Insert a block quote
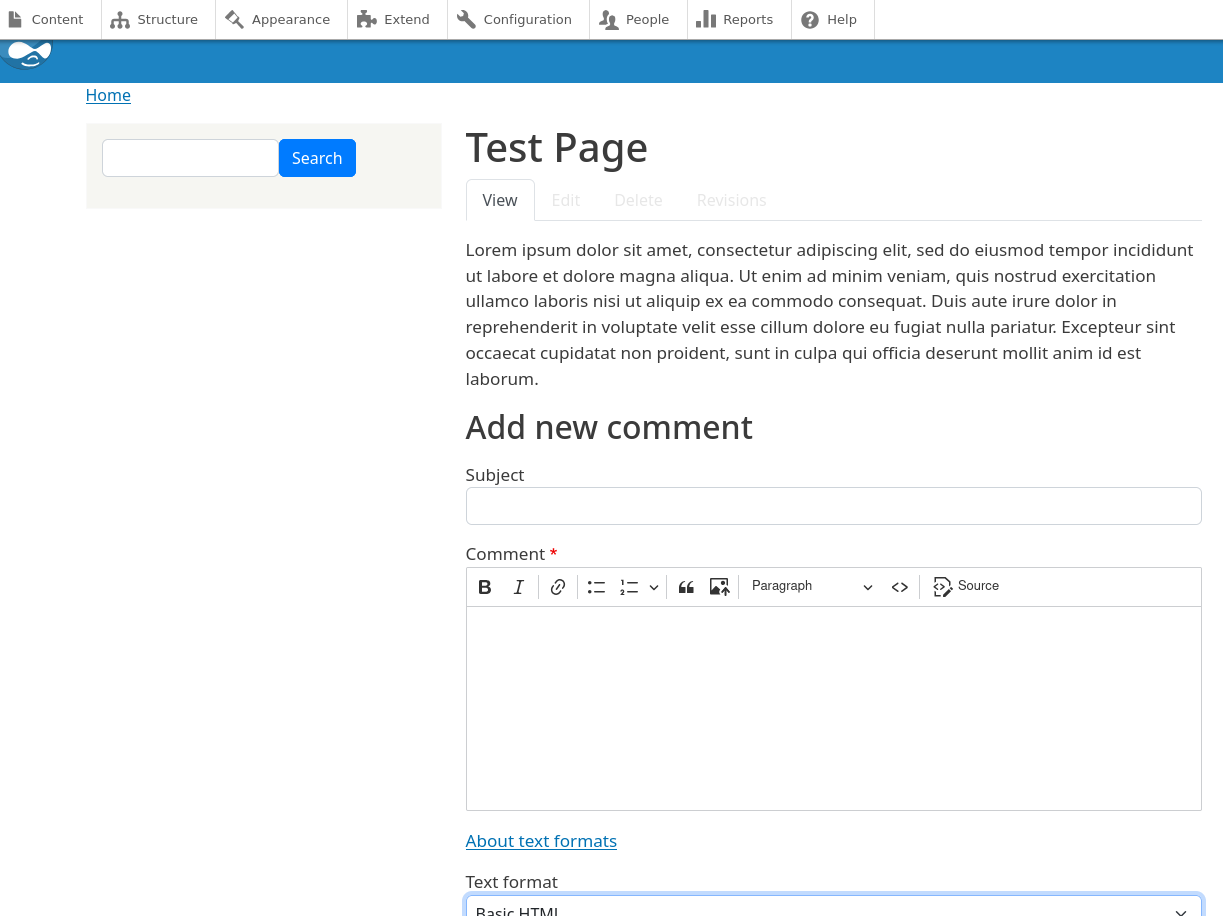Image resolution: width=1223 pixels, height=916 pixels. click(x=686, y=587)
